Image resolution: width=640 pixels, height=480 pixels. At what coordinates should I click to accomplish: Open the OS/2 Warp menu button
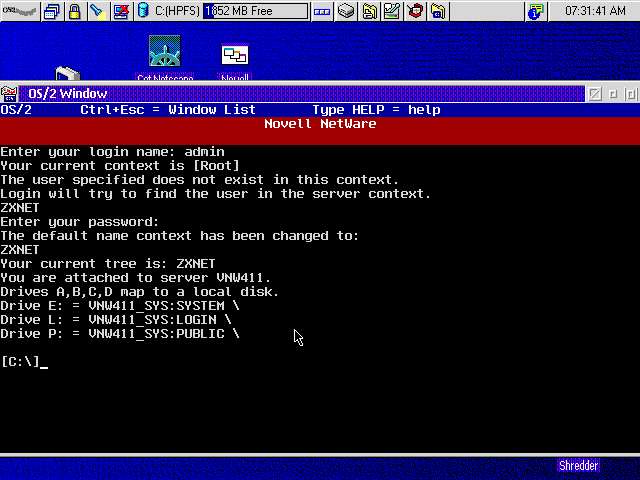click(x=20, y=11)
